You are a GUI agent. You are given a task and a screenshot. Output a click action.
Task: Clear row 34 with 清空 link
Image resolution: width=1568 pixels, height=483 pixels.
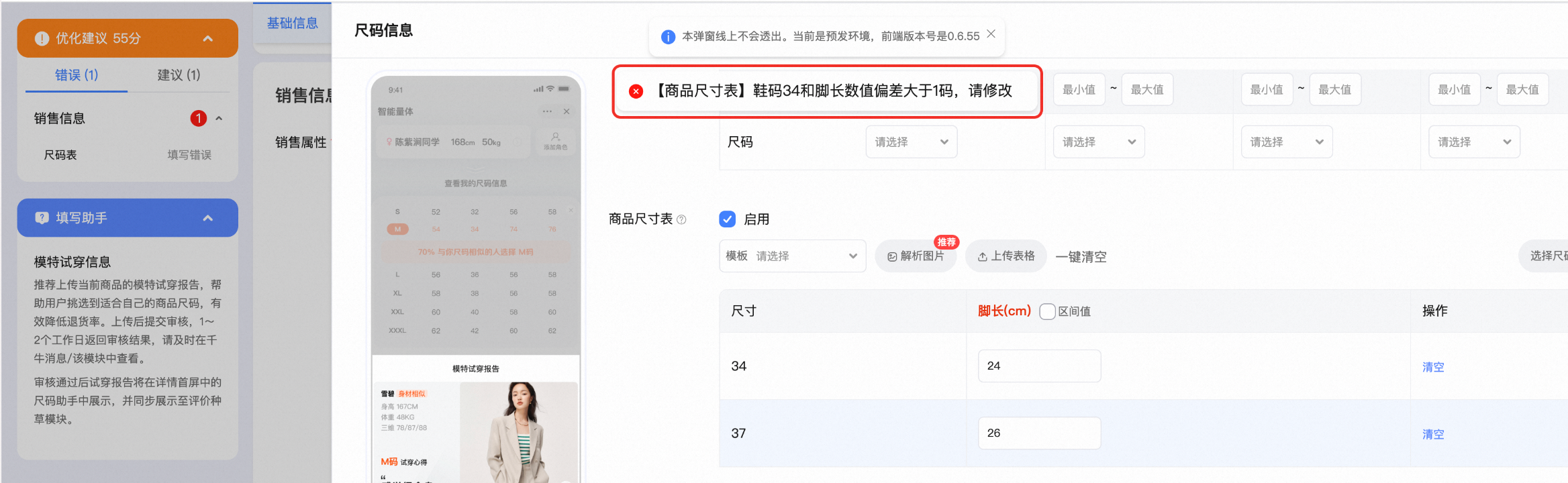point(1433,367)
